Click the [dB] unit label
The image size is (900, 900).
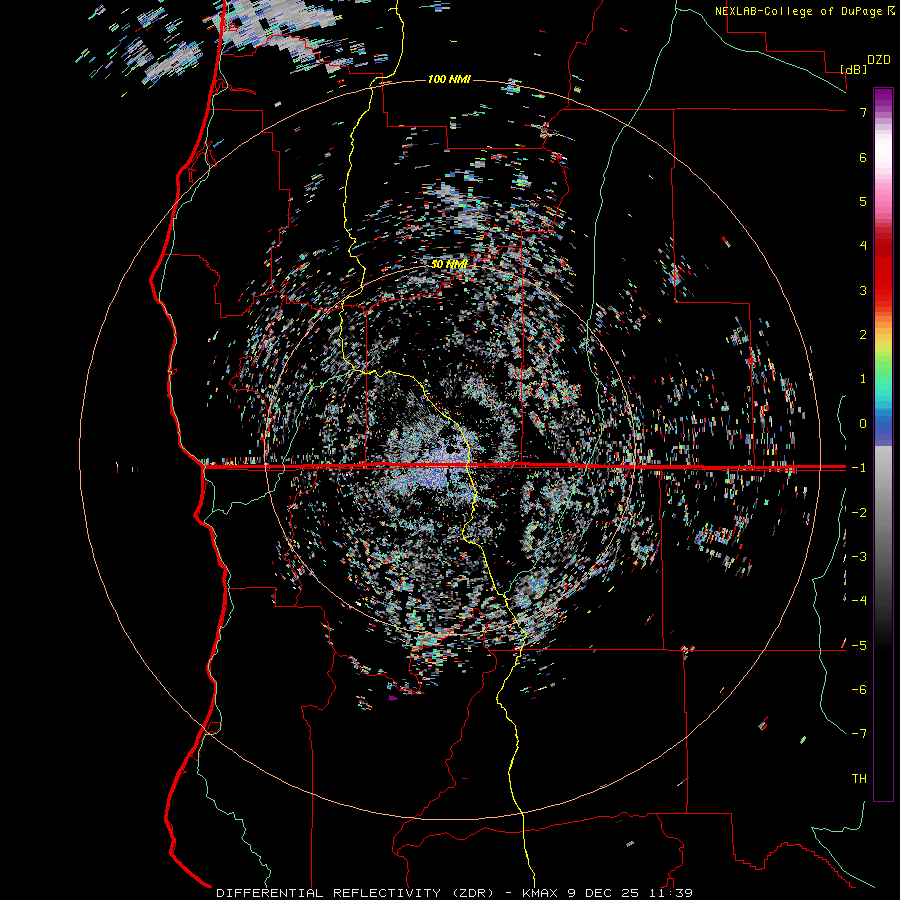pos(854,69)
